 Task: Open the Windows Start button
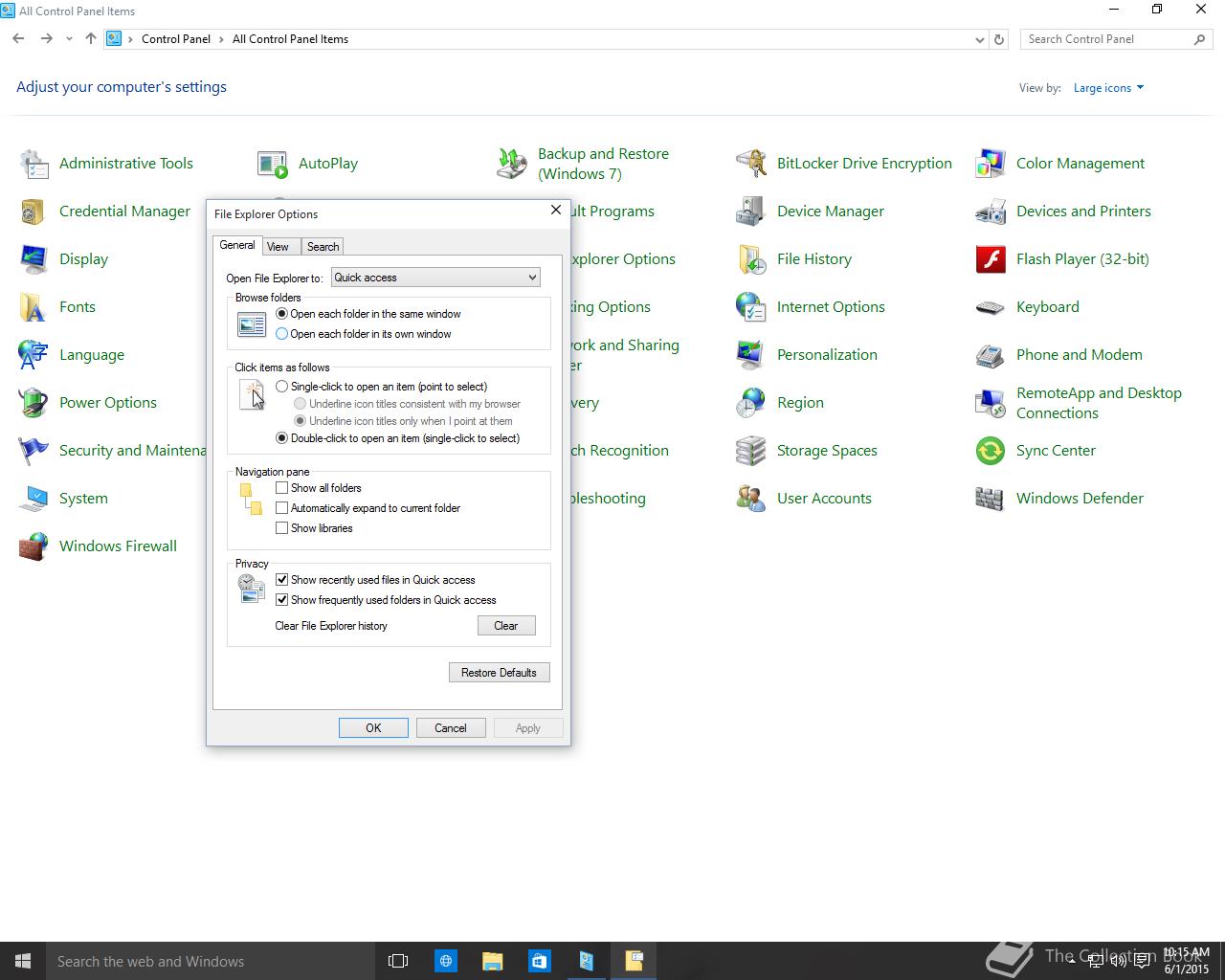point(23,961)
